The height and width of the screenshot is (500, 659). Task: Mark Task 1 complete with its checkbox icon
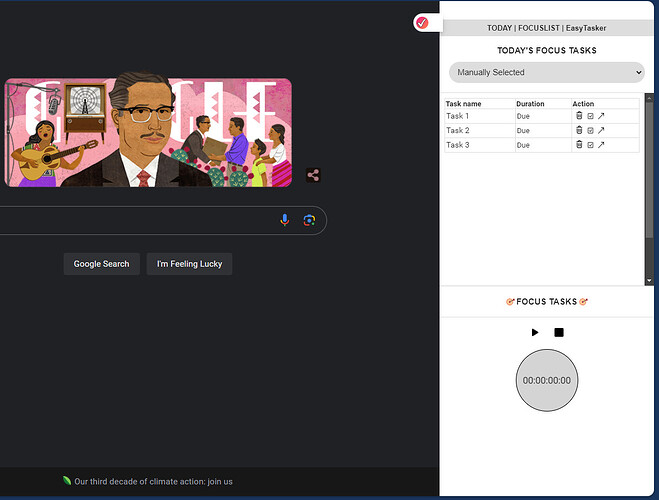pos(590,116)
